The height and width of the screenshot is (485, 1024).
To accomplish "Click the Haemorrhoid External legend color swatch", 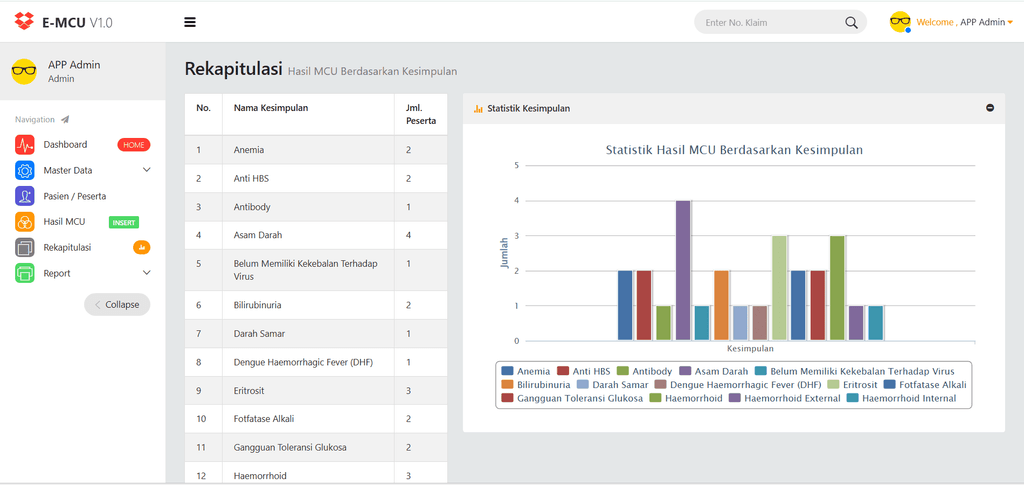I will (x=735, y=398).
